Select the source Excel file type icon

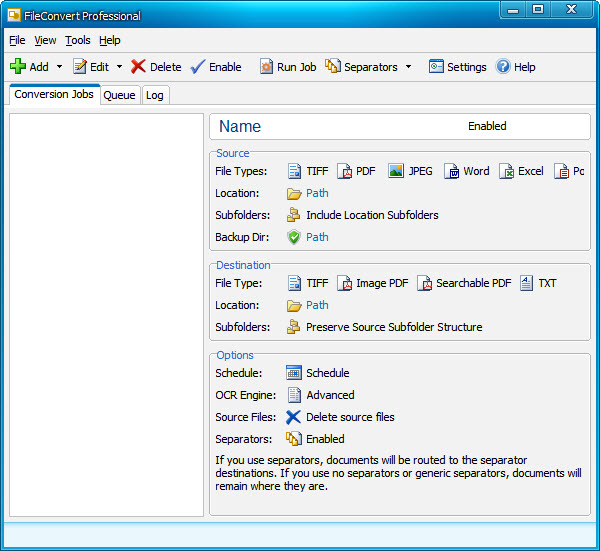point(507,171)
